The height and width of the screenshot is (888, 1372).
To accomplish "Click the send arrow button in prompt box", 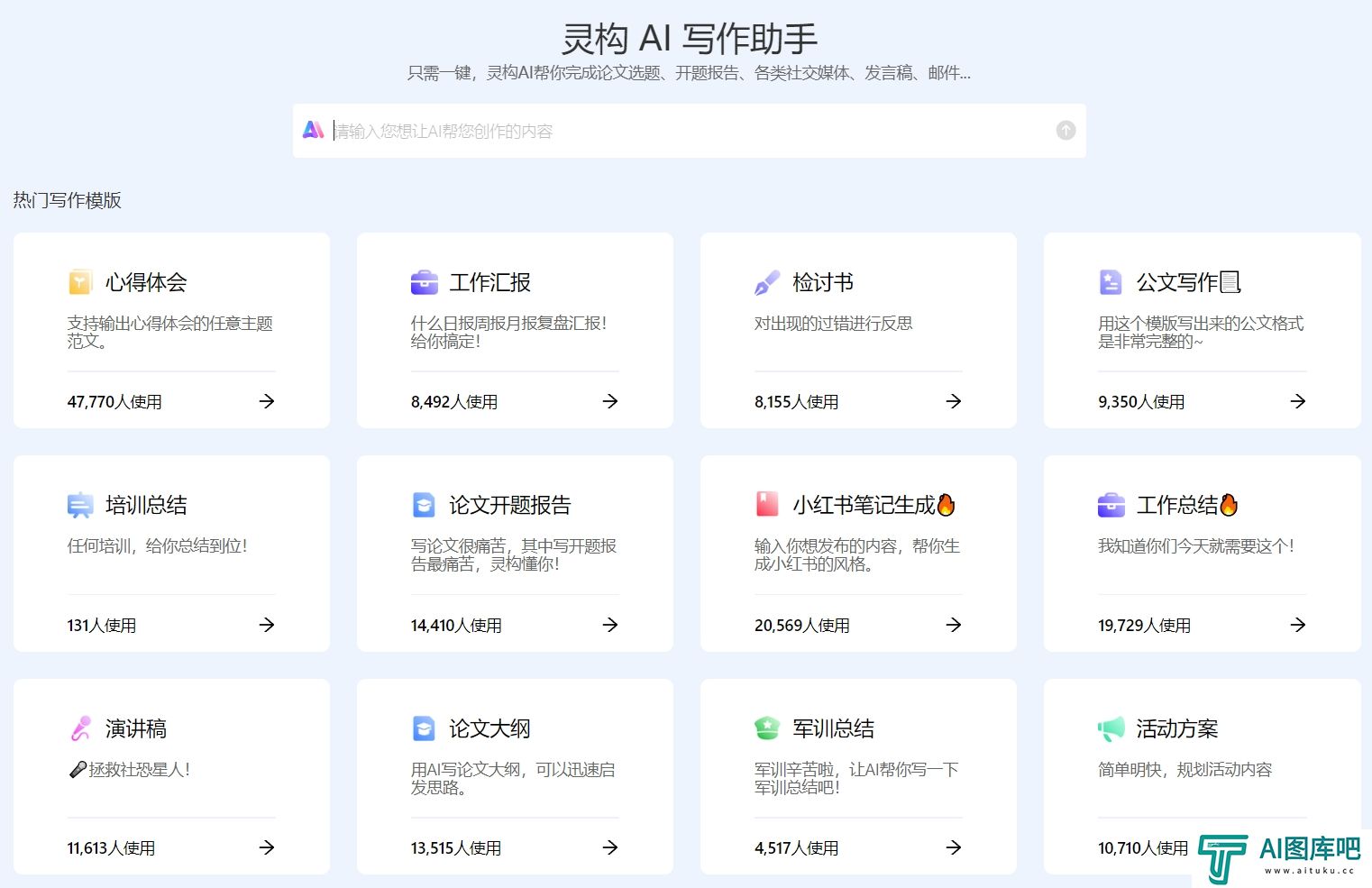I will (x=1066, y=131).
